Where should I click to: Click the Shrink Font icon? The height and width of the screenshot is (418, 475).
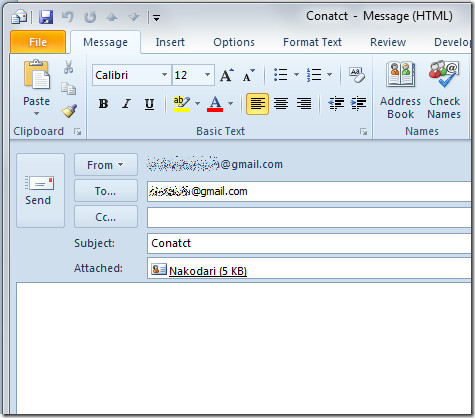pos(249,75)
